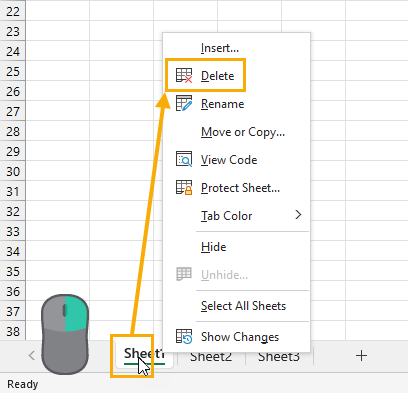Click the Delete sheet icon
The image size is (408, 393).
click(184, 76)
